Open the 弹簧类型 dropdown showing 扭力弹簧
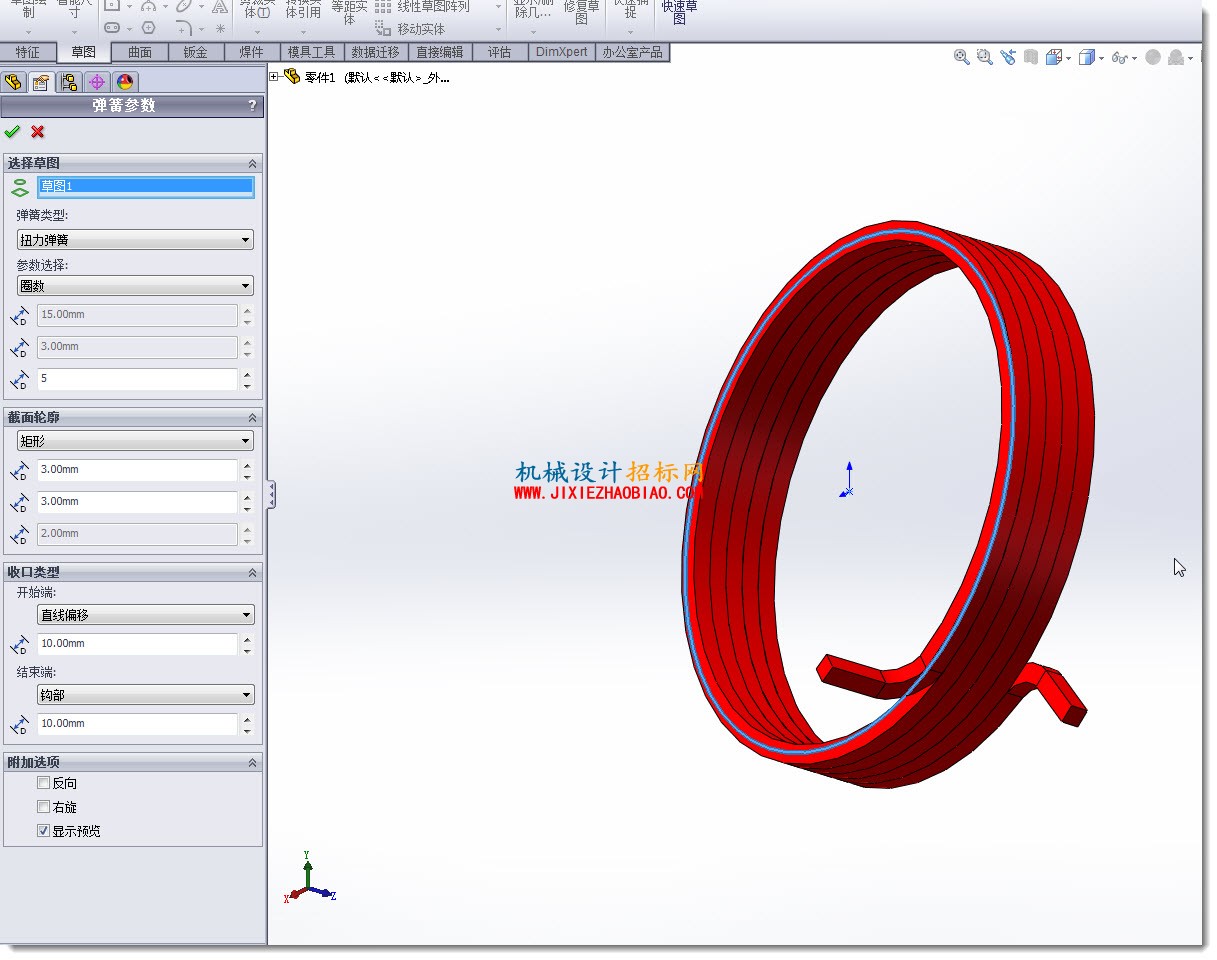 coord(135,240)
